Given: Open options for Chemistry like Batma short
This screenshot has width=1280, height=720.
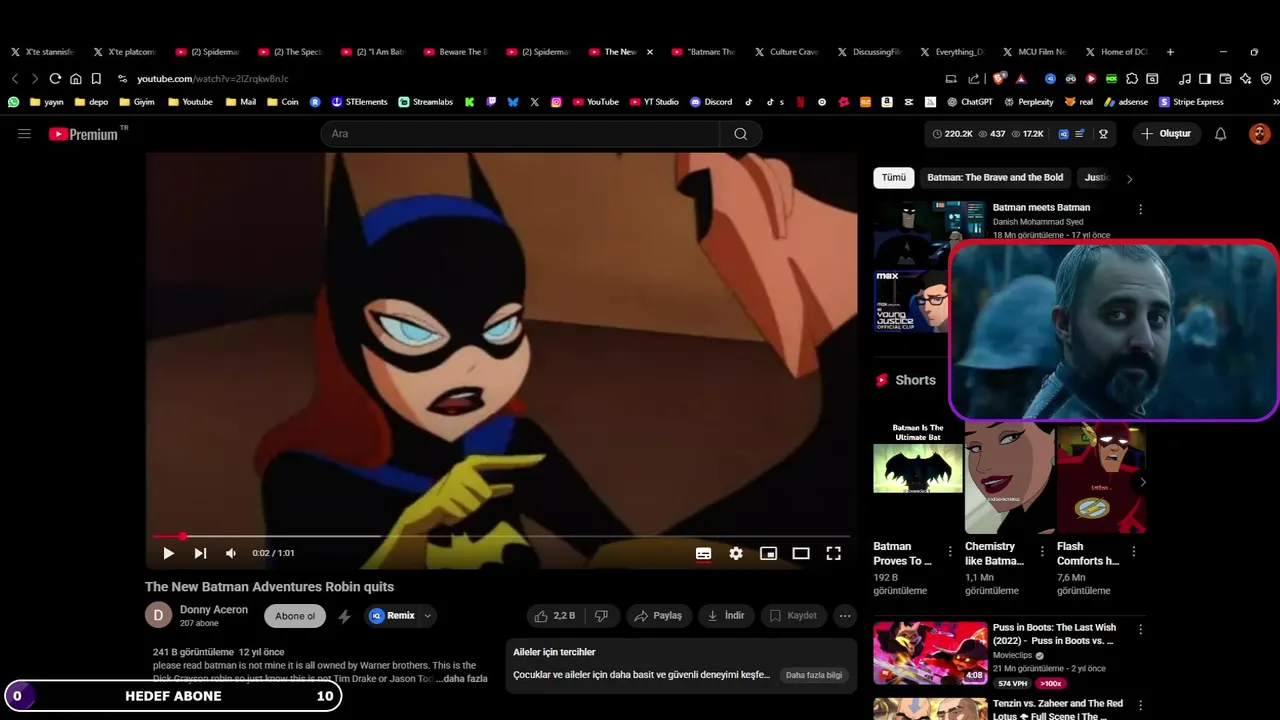Looking at the screenshot, I should coord(1042,551).
